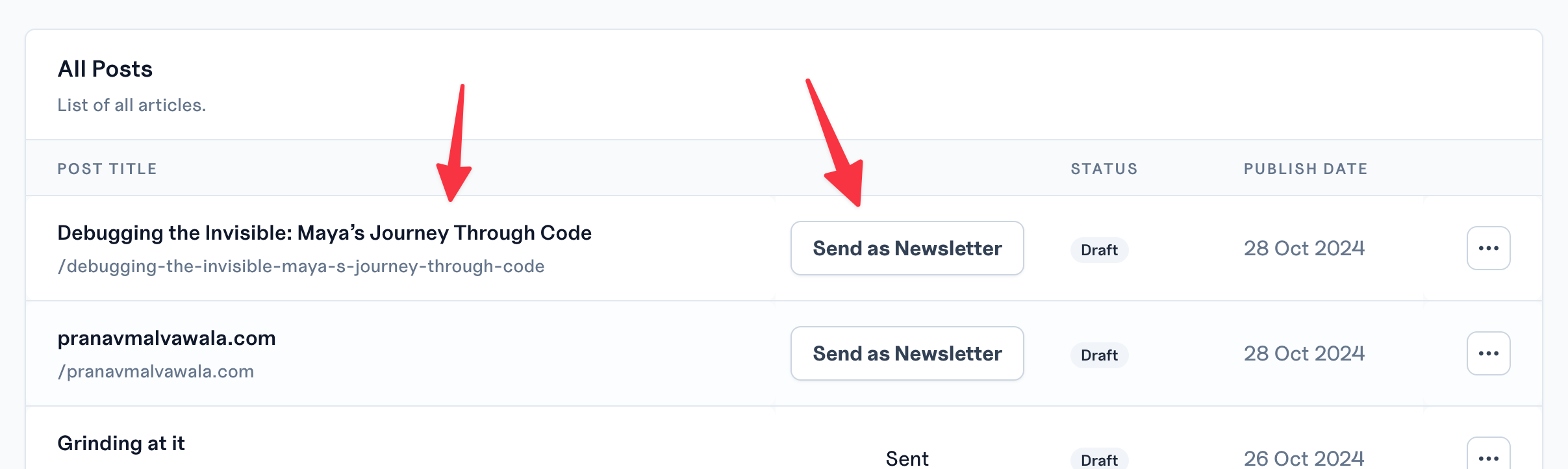The image size is (1568, 469).
Task: Open three-dot menu for Grinding at it post
Action: click(1488, 457)
